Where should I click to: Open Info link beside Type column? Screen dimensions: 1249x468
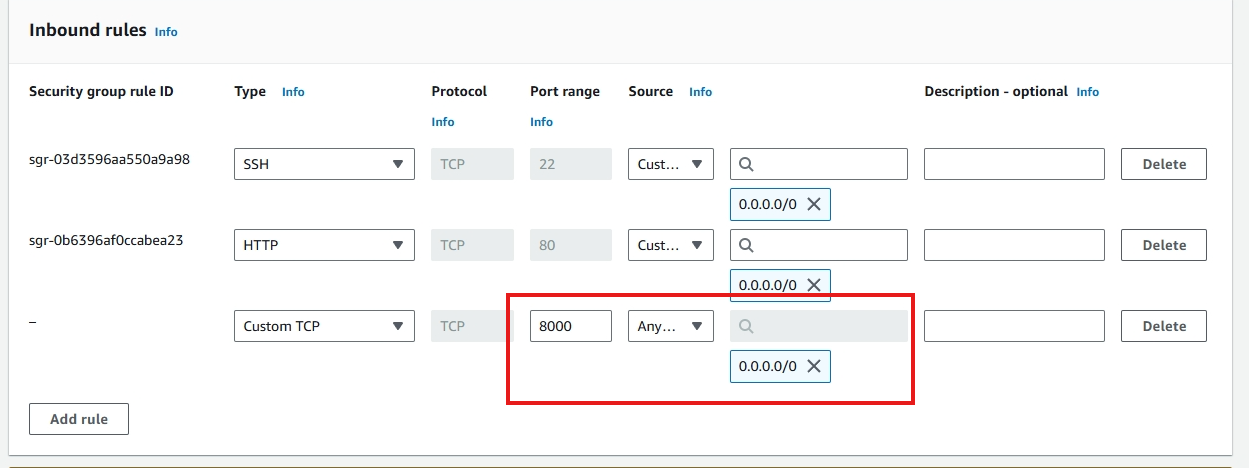pos(293,92)
